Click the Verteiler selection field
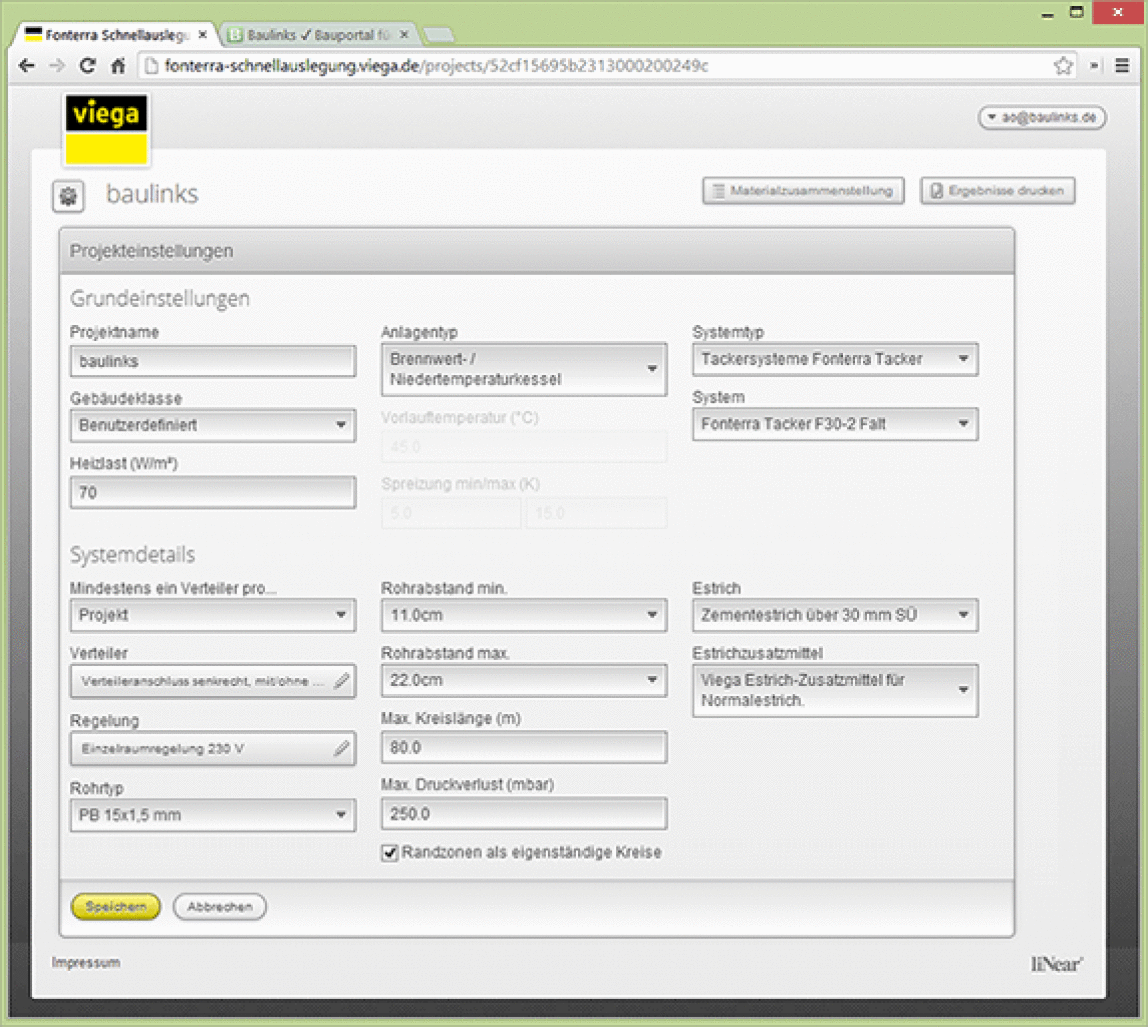 point(212,681)
